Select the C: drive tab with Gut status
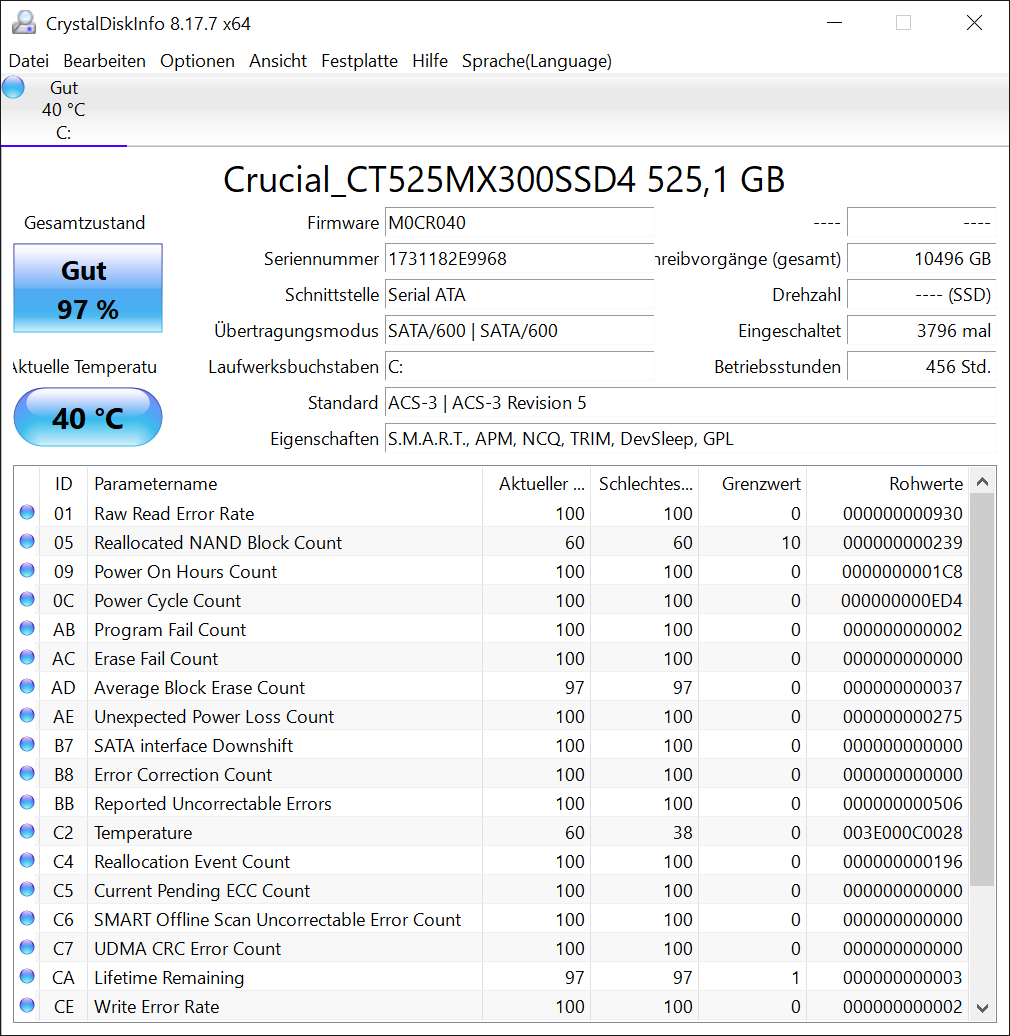The width and height of the screenshot is (1010, 1036). [63, 110]
